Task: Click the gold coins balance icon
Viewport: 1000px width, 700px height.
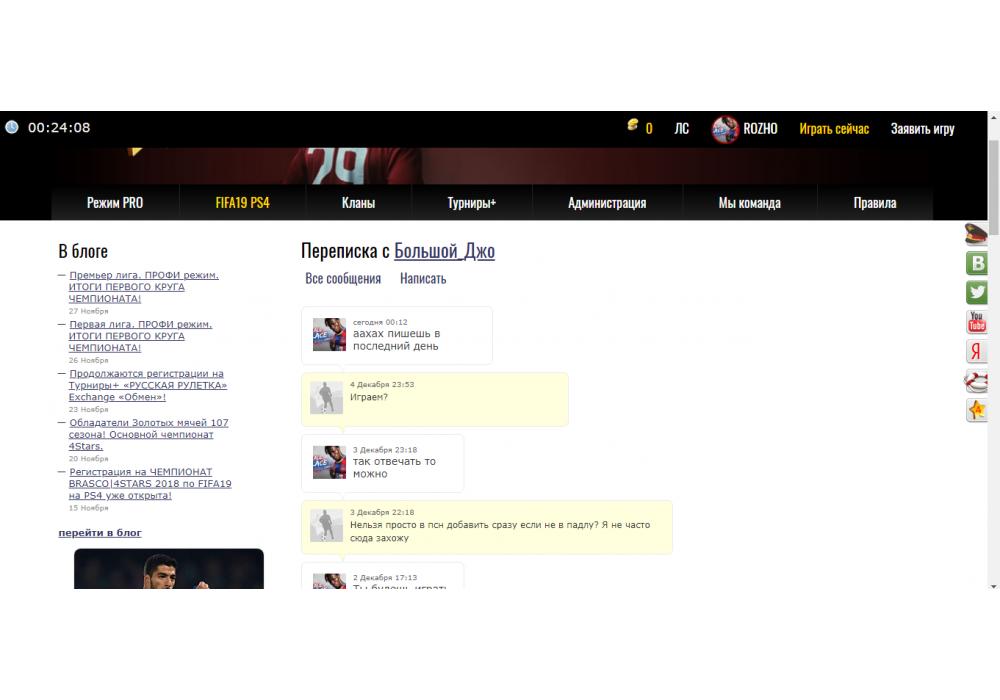Action: click(633, 126)
